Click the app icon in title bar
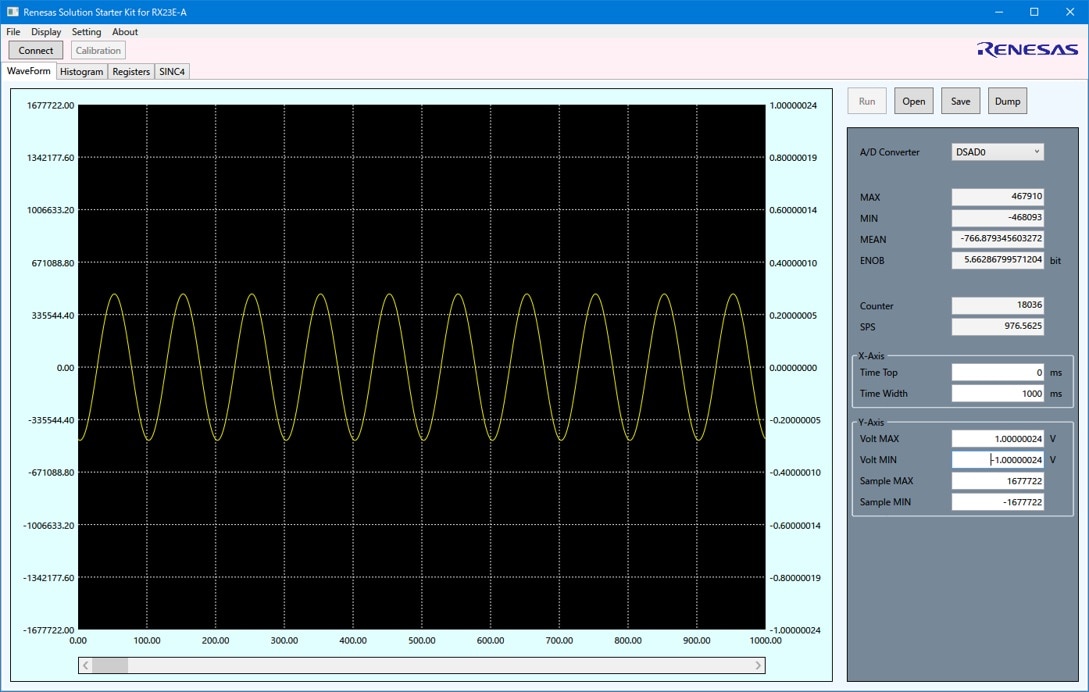Viewport: 1089px width, 692px height. tap(13, 12)
